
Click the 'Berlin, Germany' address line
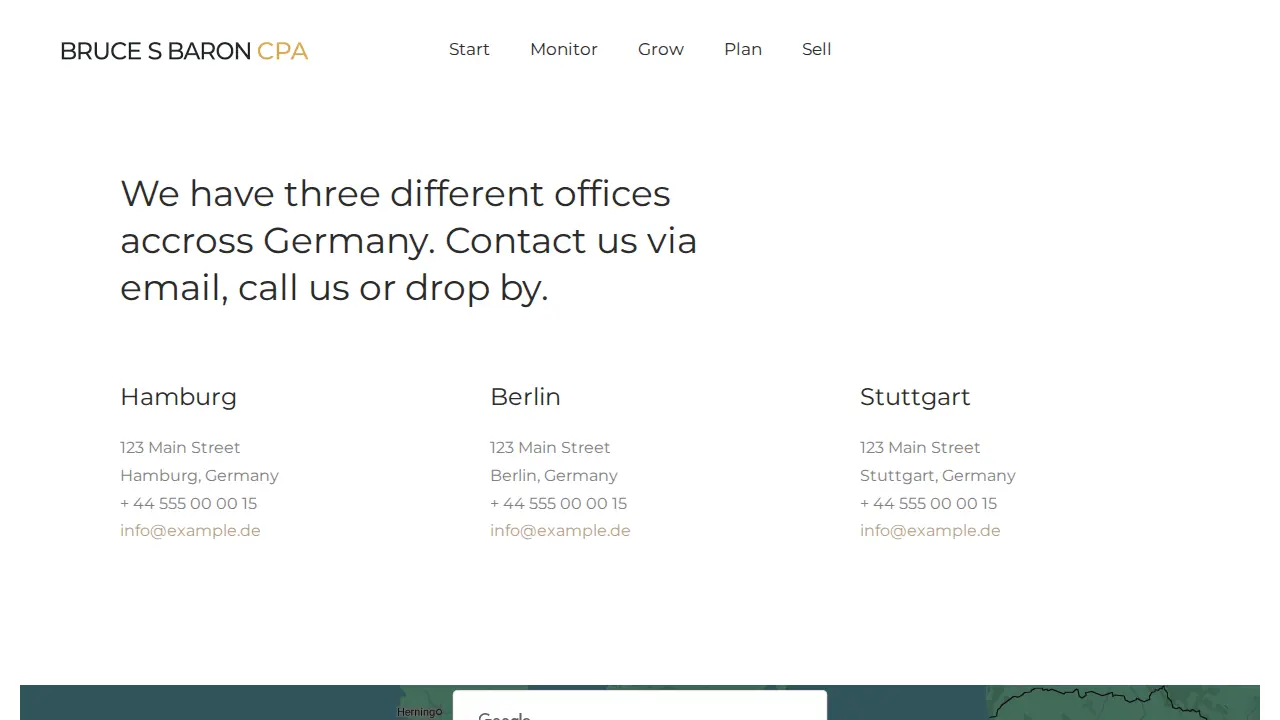pos(554,476)
